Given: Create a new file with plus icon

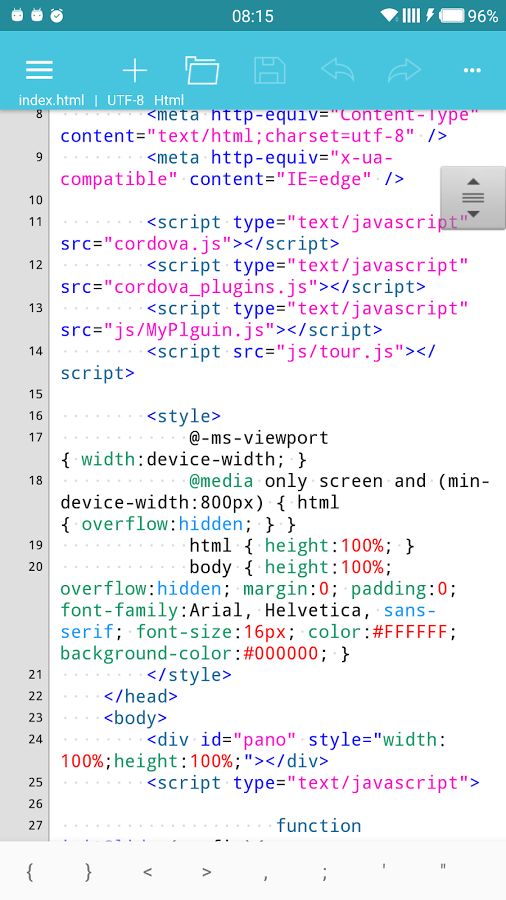Looking at the screenshot, I should pos(135,71).
